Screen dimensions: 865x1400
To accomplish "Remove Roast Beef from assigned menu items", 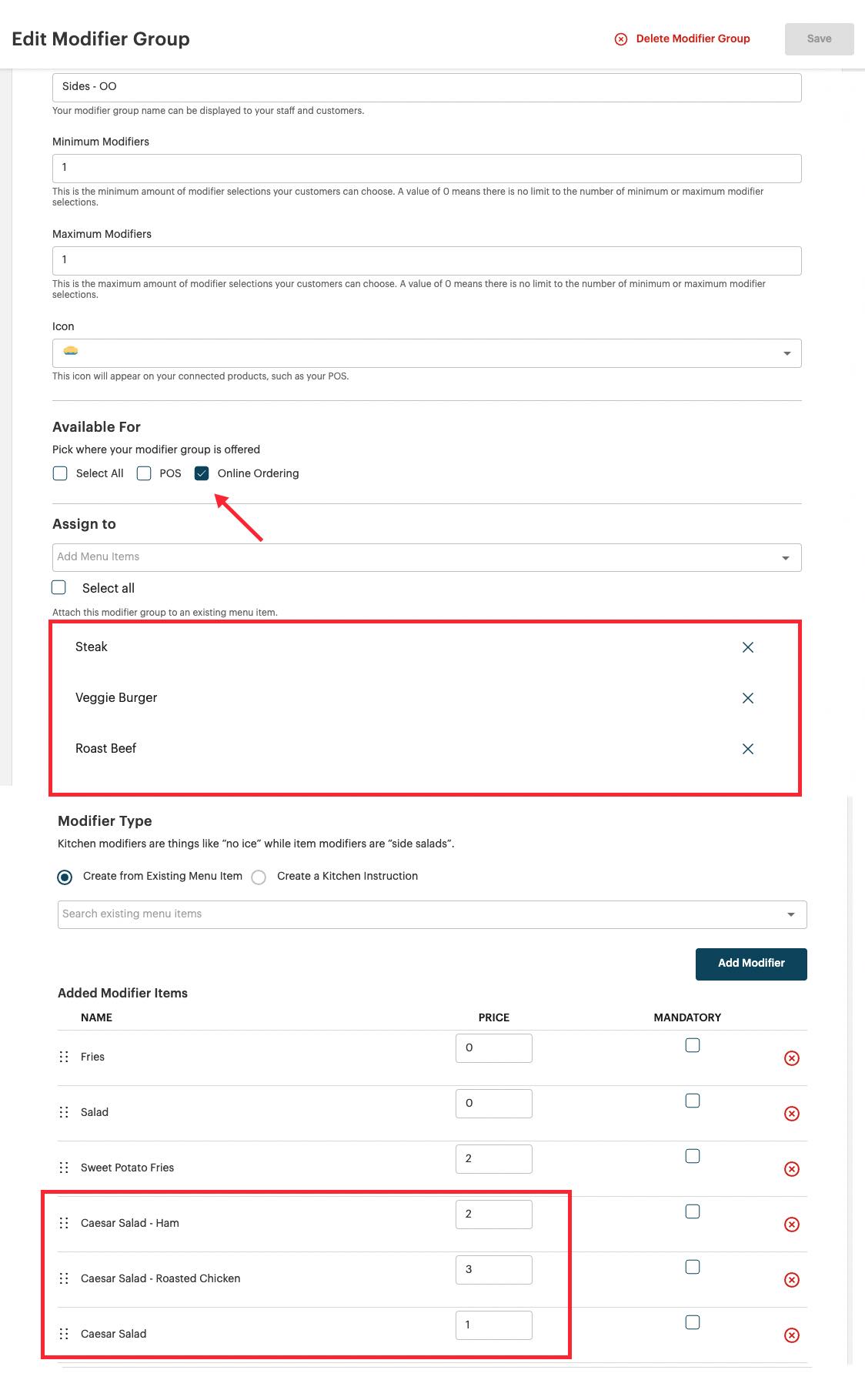I will [747, 748].
